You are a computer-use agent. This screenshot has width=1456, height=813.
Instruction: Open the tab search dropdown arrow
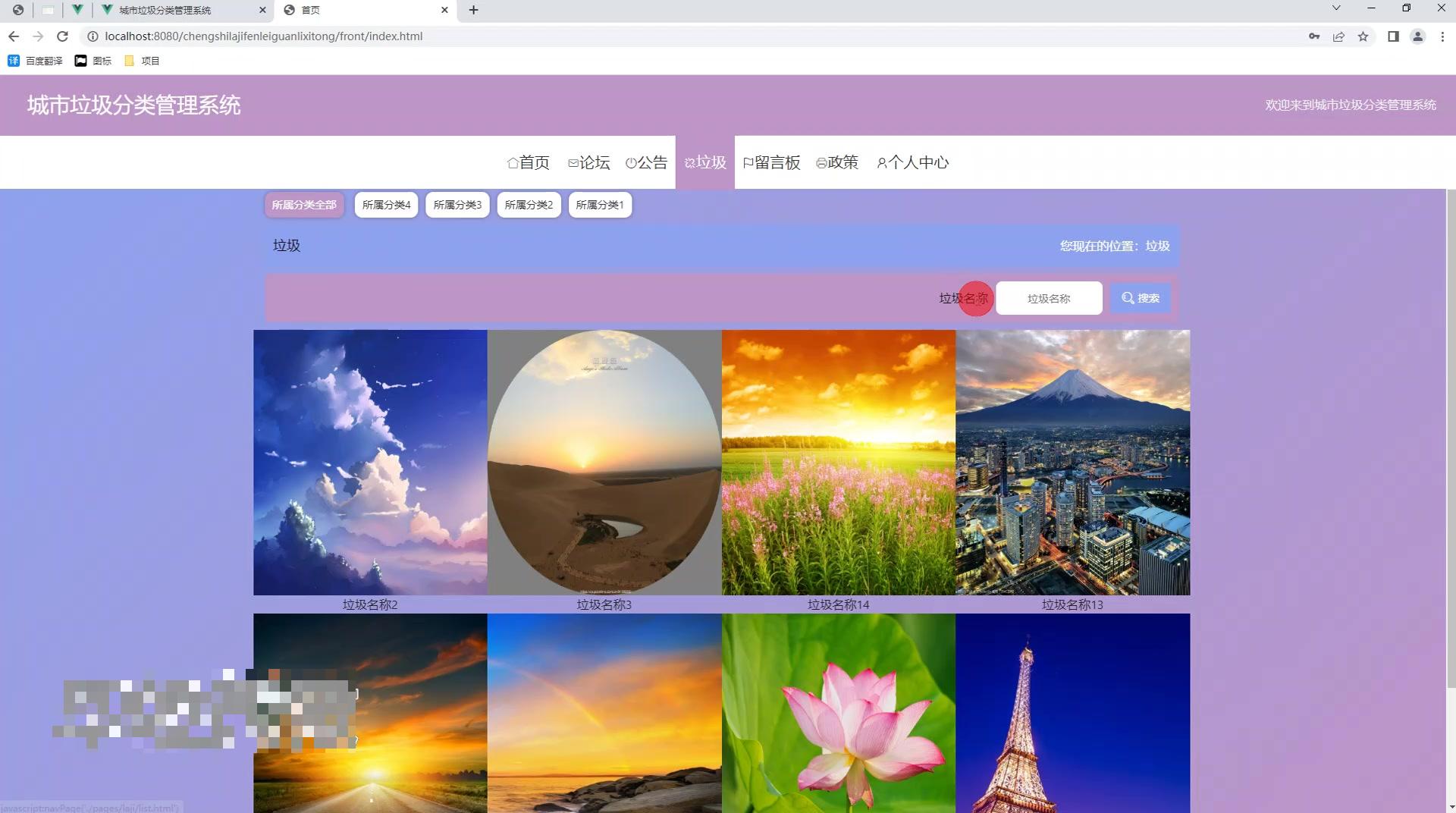(x=1335, y=8)
